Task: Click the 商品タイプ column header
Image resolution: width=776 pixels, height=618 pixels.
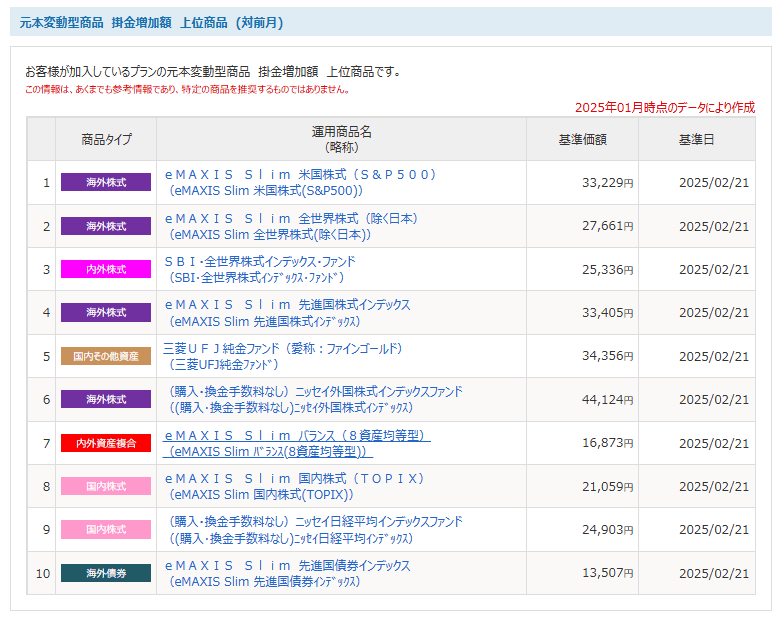Action: (106, 140)
